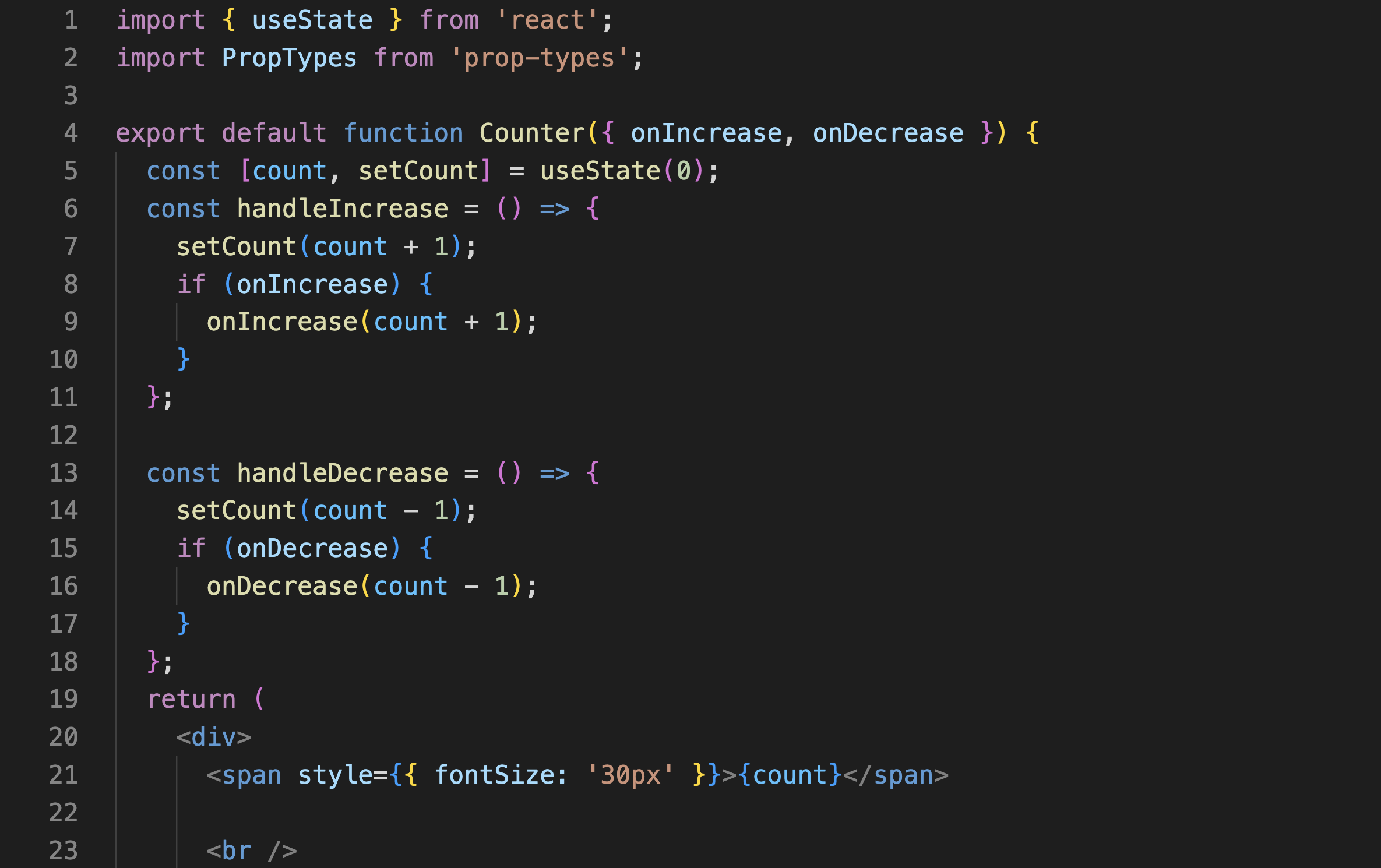Click handleDecrease declaration on line 13

[343, 473]
